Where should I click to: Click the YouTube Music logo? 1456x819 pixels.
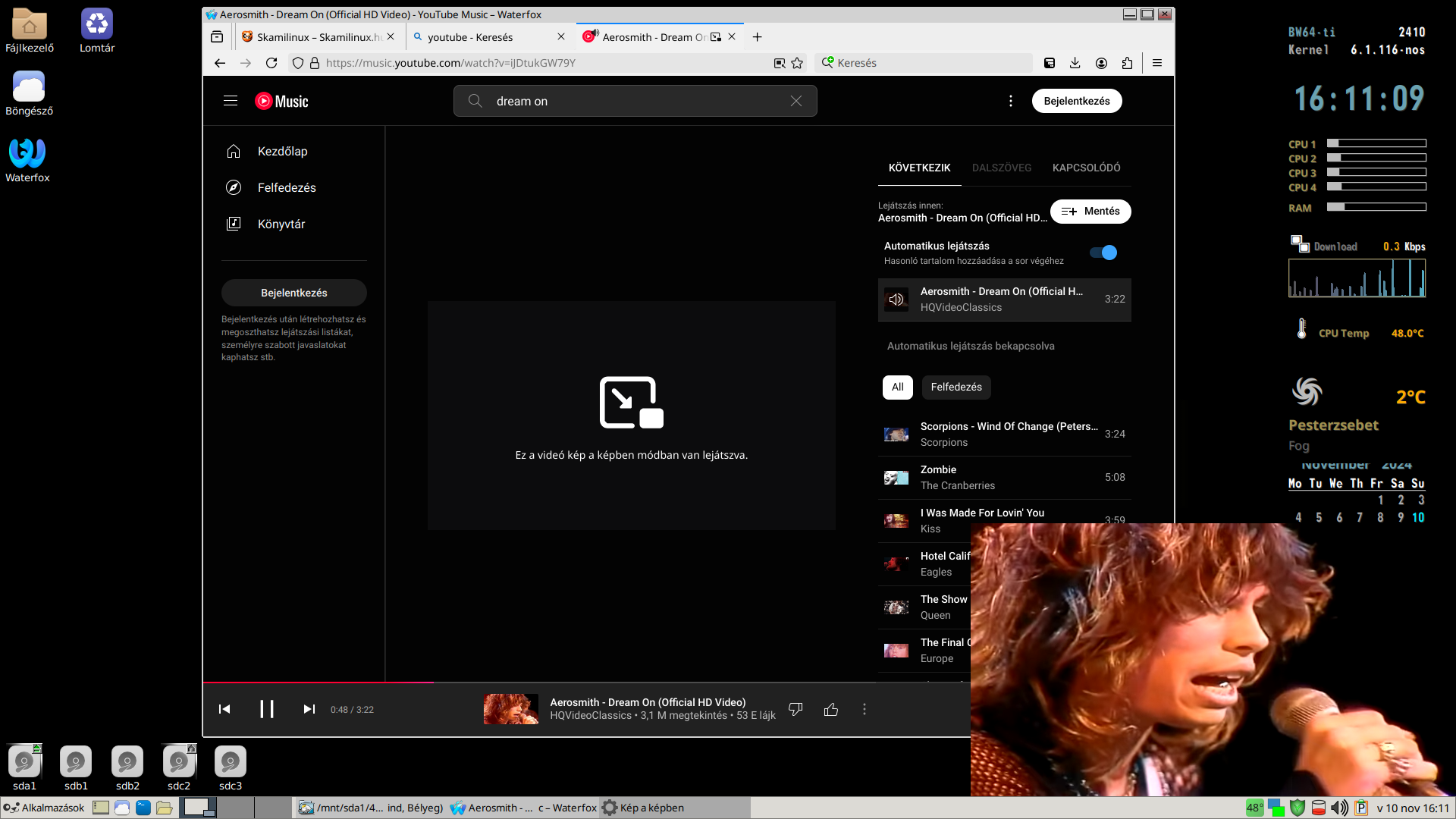click(x=281, y=101)
